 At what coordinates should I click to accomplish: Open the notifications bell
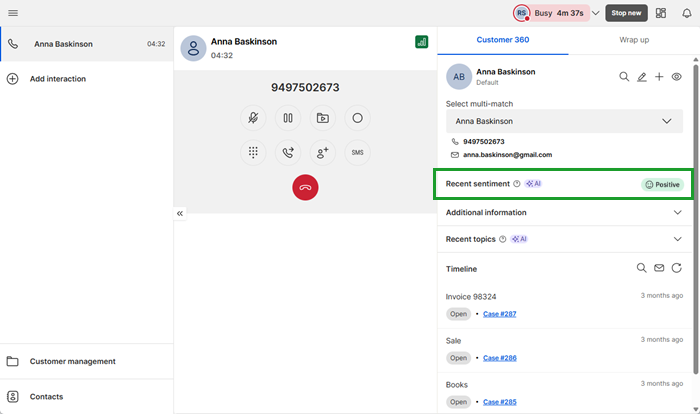pos(686,13)
